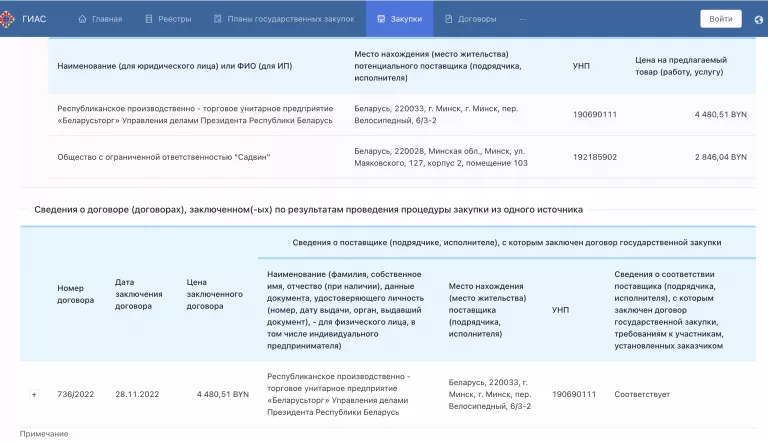
Task: Click the ГИАС brand name text
Action: (x=34, y=19)
